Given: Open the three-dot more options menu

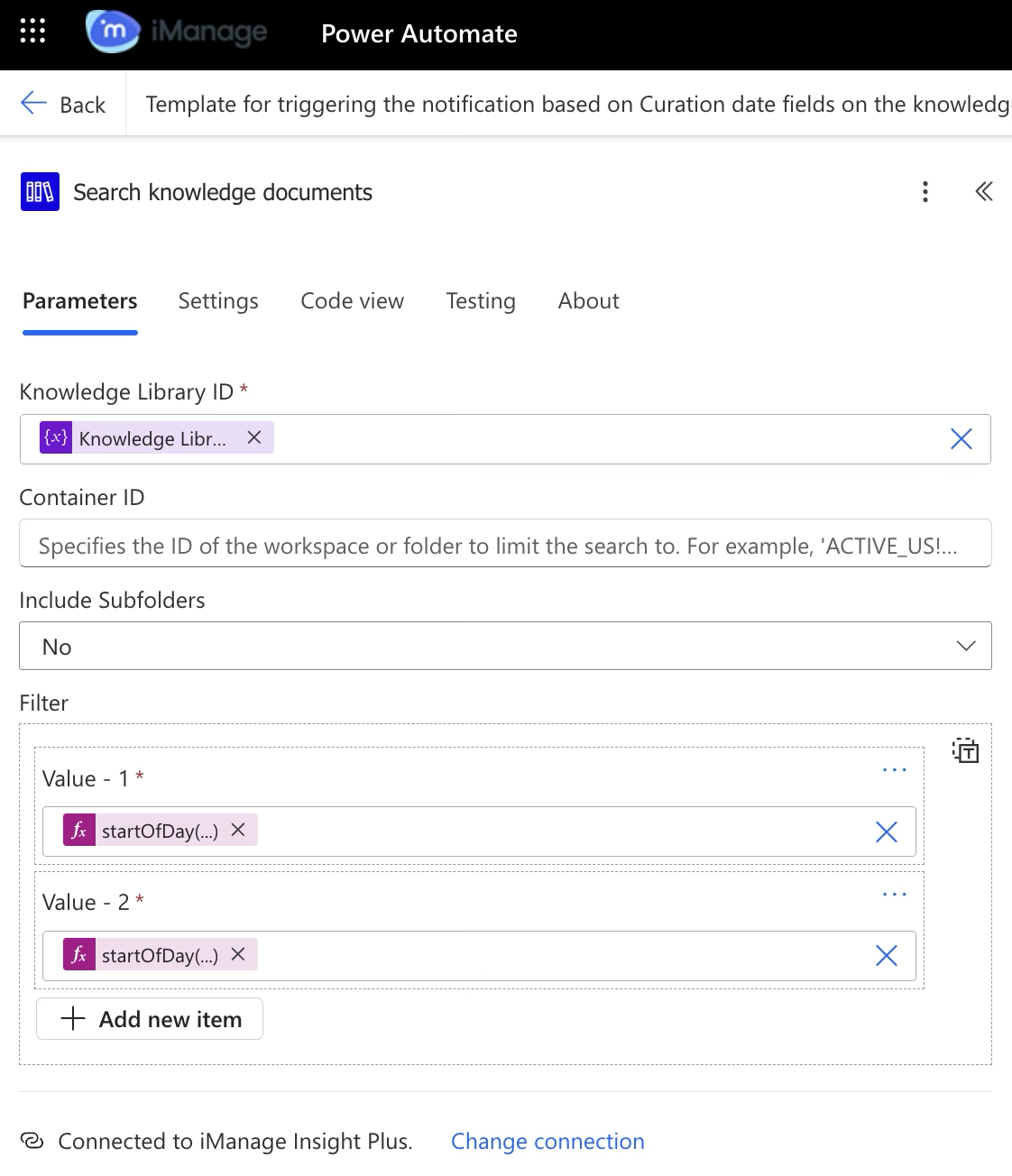Looking at the screenshot, I should click(925, 191).
